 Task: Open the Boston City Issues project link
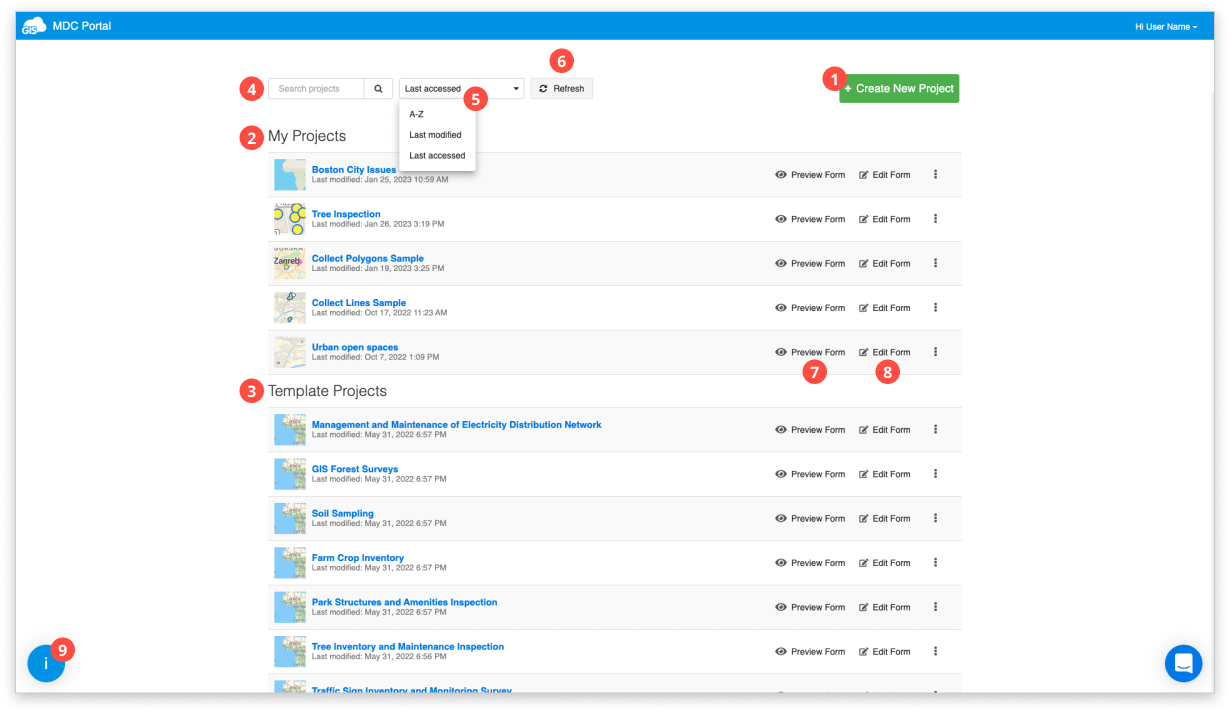pyautogui.click(x=352, y=169)
